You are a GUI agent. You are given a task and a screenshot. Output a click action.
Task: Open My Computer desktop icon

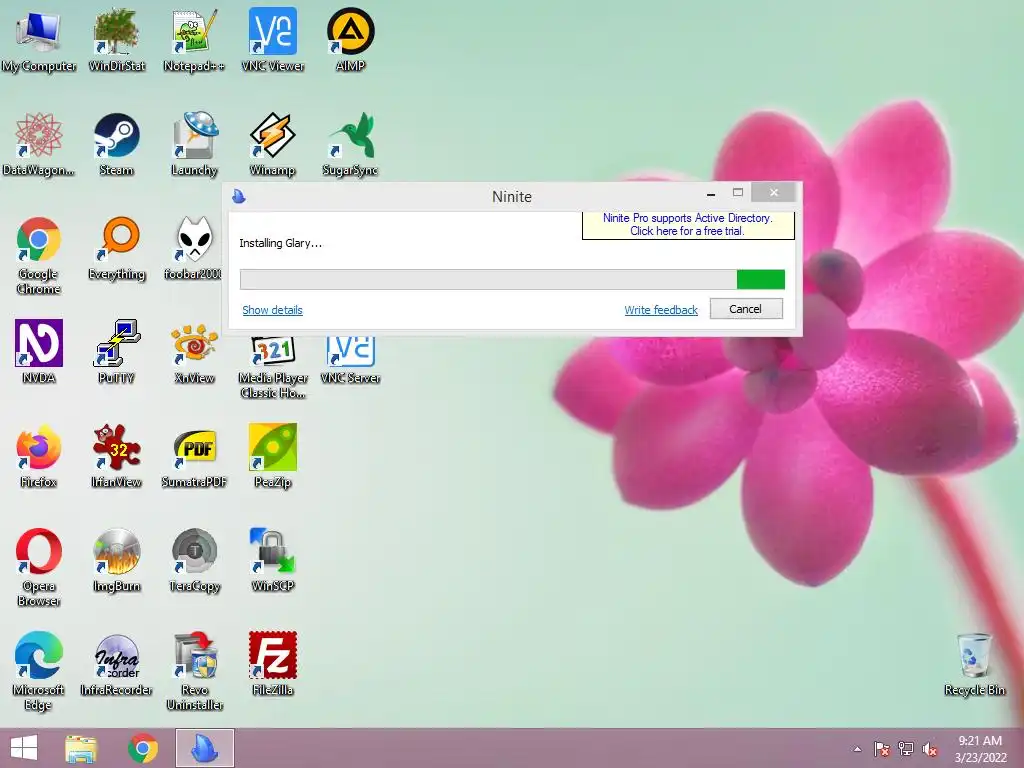(x=39, y=40)
